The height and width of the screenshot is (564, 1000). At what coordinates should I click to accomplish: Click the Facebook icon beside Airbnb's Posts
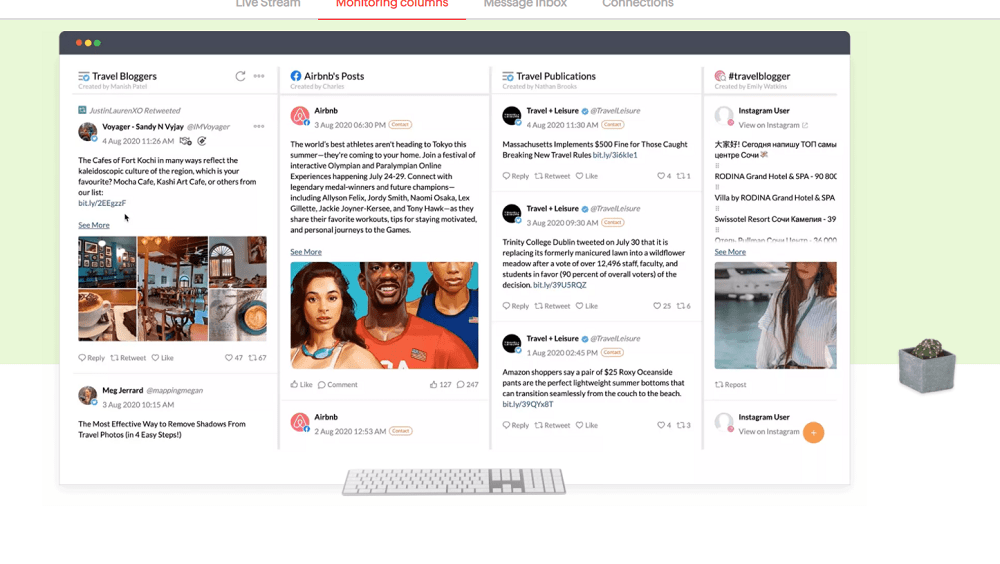296,76
